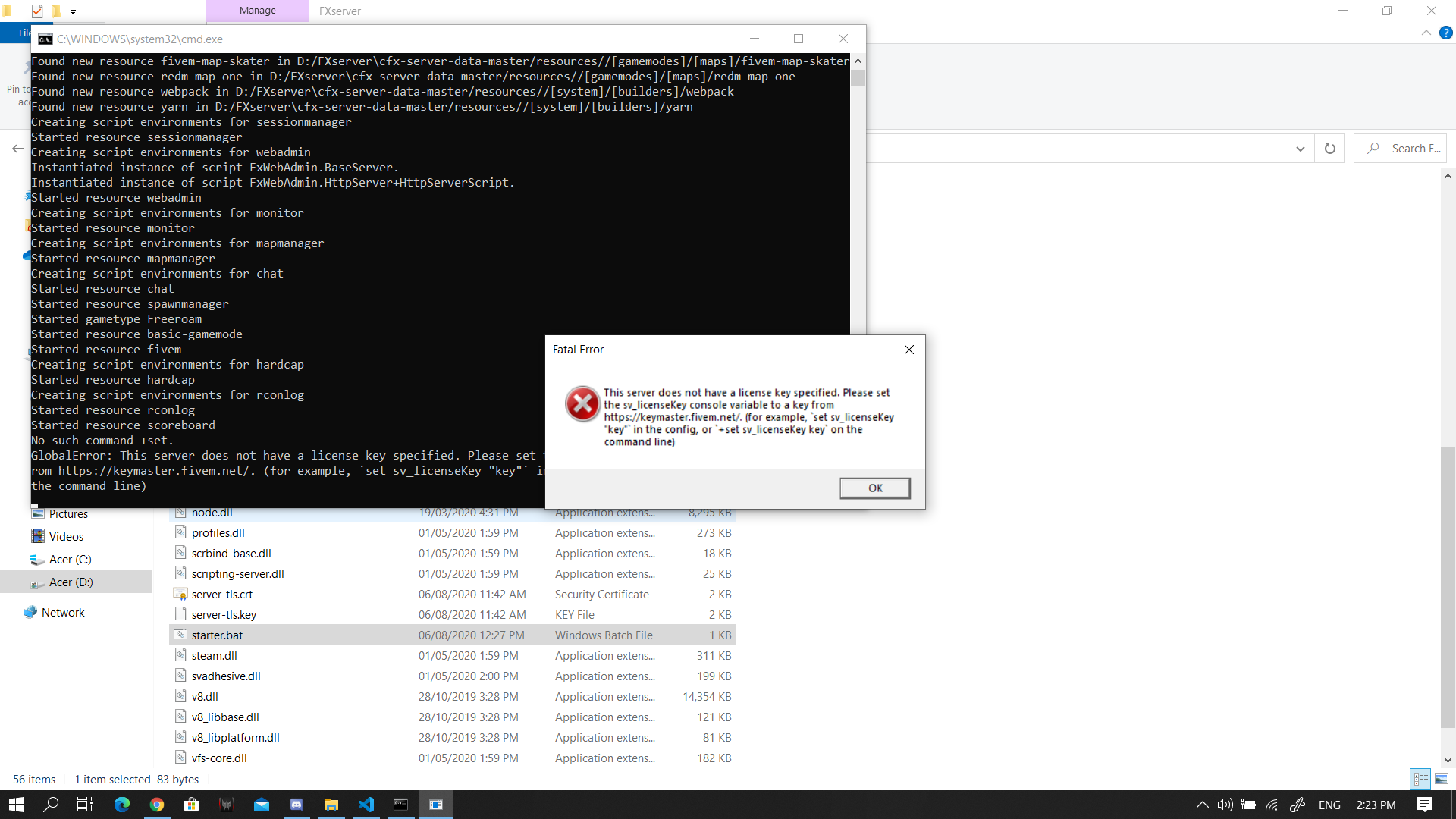1456x819 pixels.
Task: Open Visual Studio Code from the taskbar
Action: coord(366,805)
